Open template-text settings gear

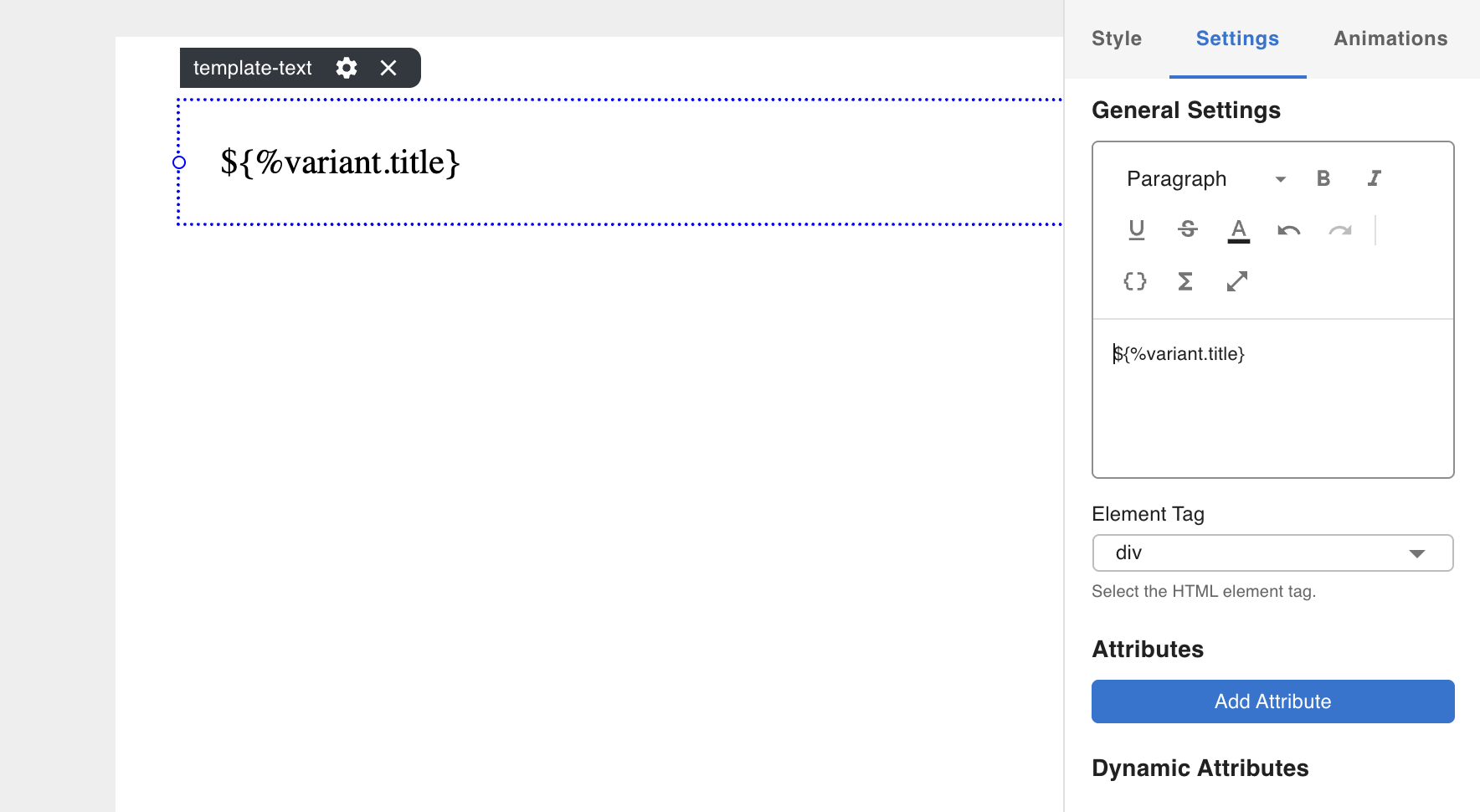(x=347, y=68)
